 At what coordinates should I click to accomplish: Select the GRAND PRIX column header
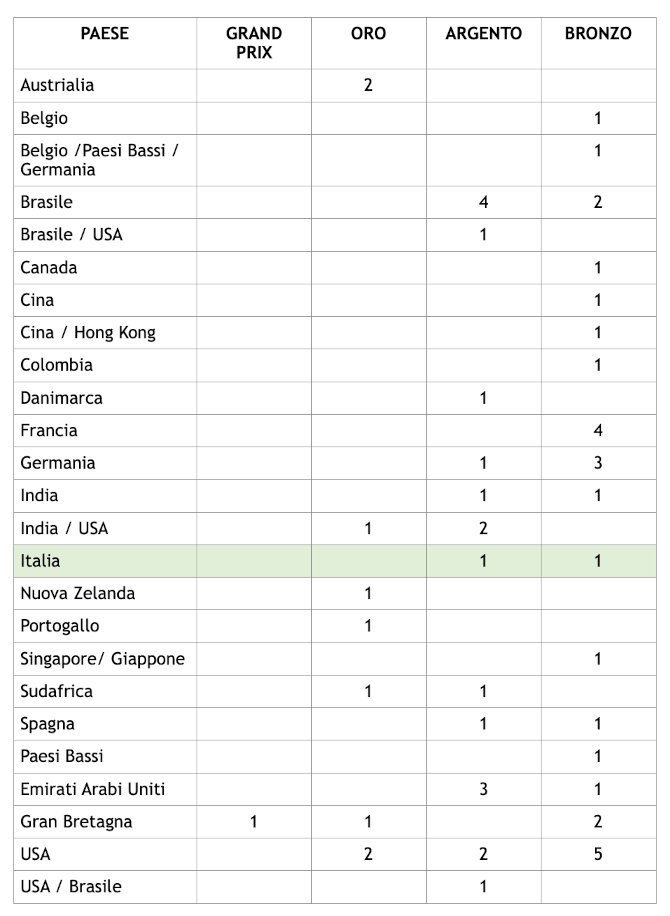(254, 43)
